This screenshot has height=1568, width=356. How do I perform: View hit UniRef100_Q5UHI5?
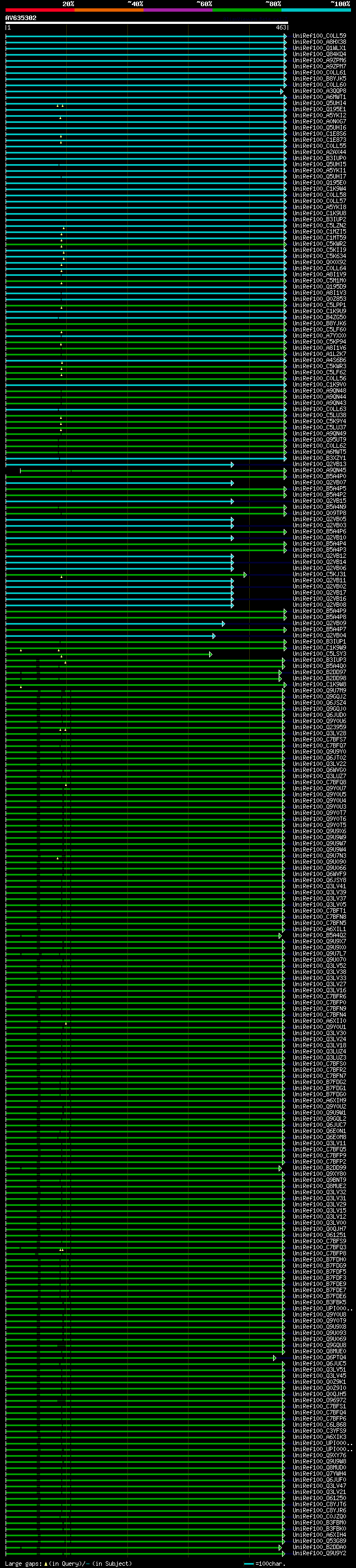pos(319,164)
